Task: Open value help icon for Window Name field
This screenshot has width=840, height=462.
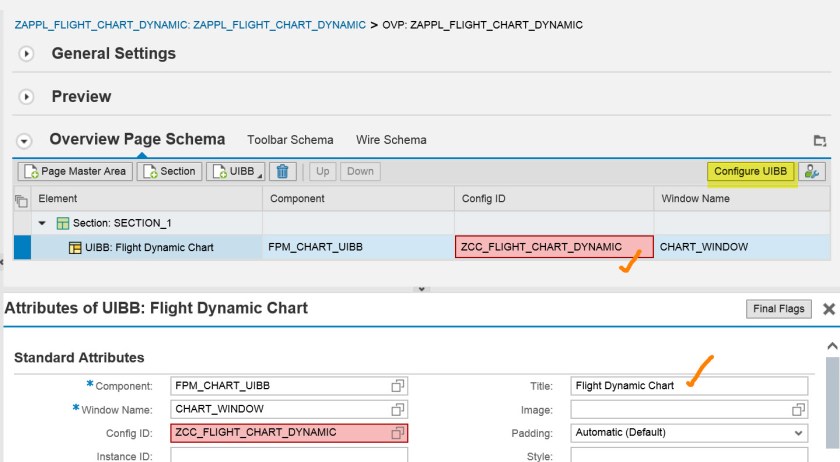Action: point(397,409)
